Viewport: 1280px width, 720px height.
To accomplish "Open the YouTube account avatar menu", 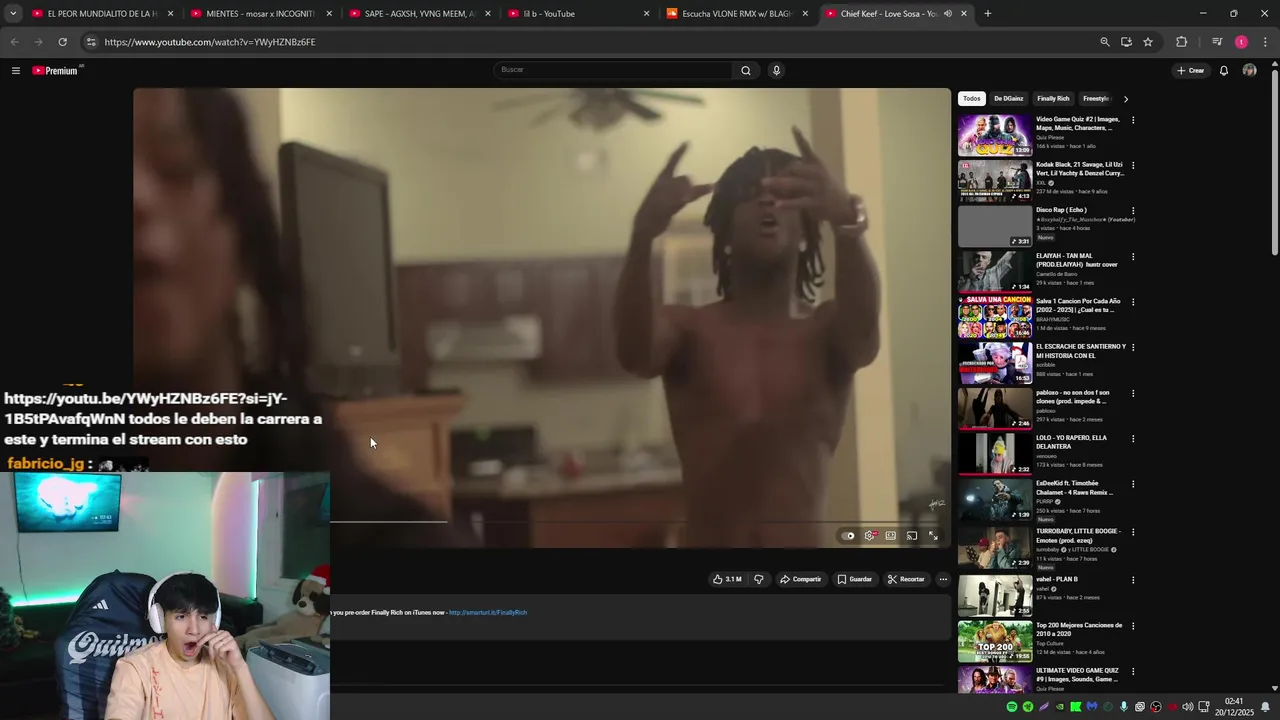I will coord(1249,70).
